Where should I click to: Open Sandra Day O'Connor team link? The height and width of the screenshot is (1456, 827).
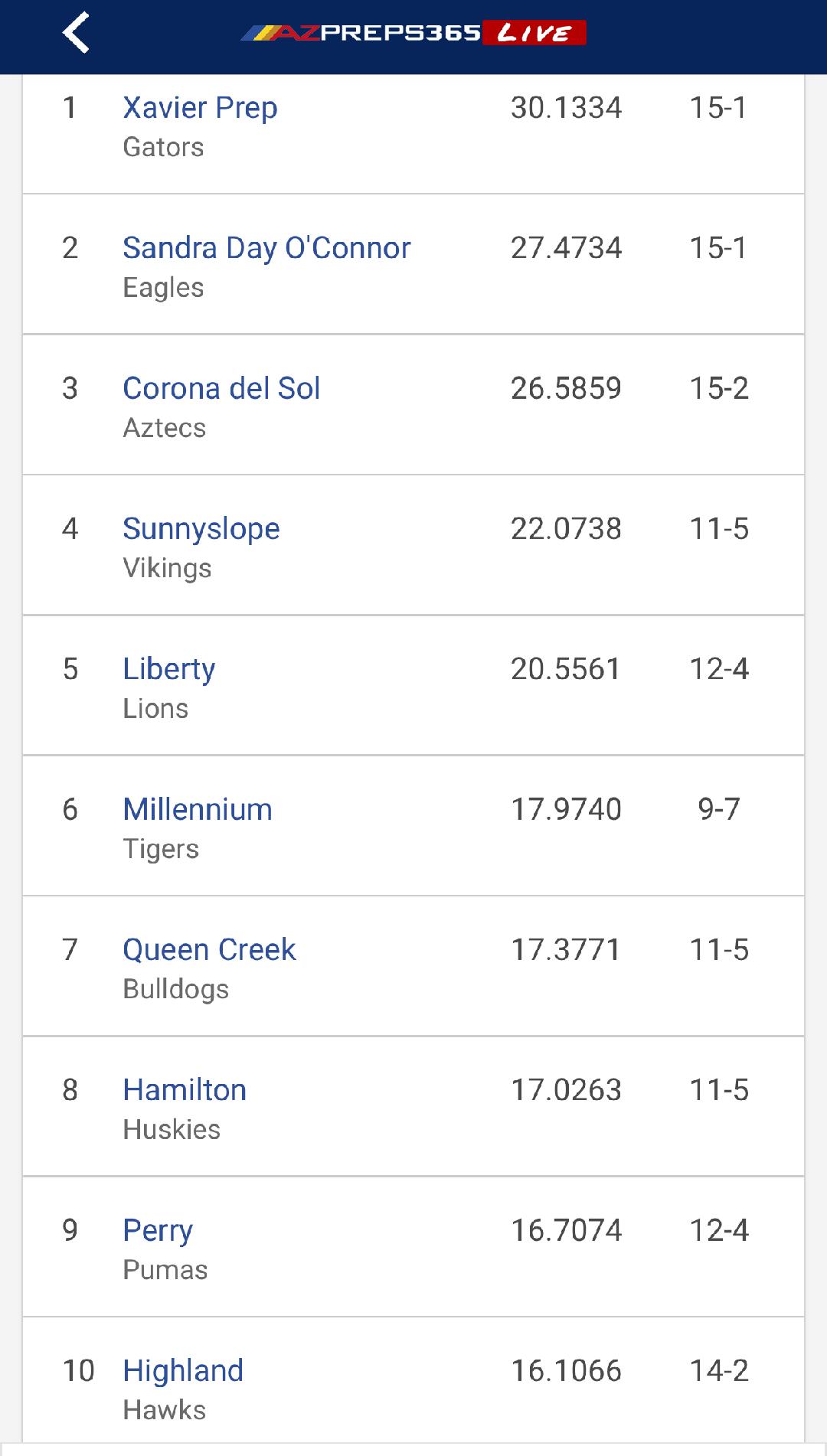(266, 248)
